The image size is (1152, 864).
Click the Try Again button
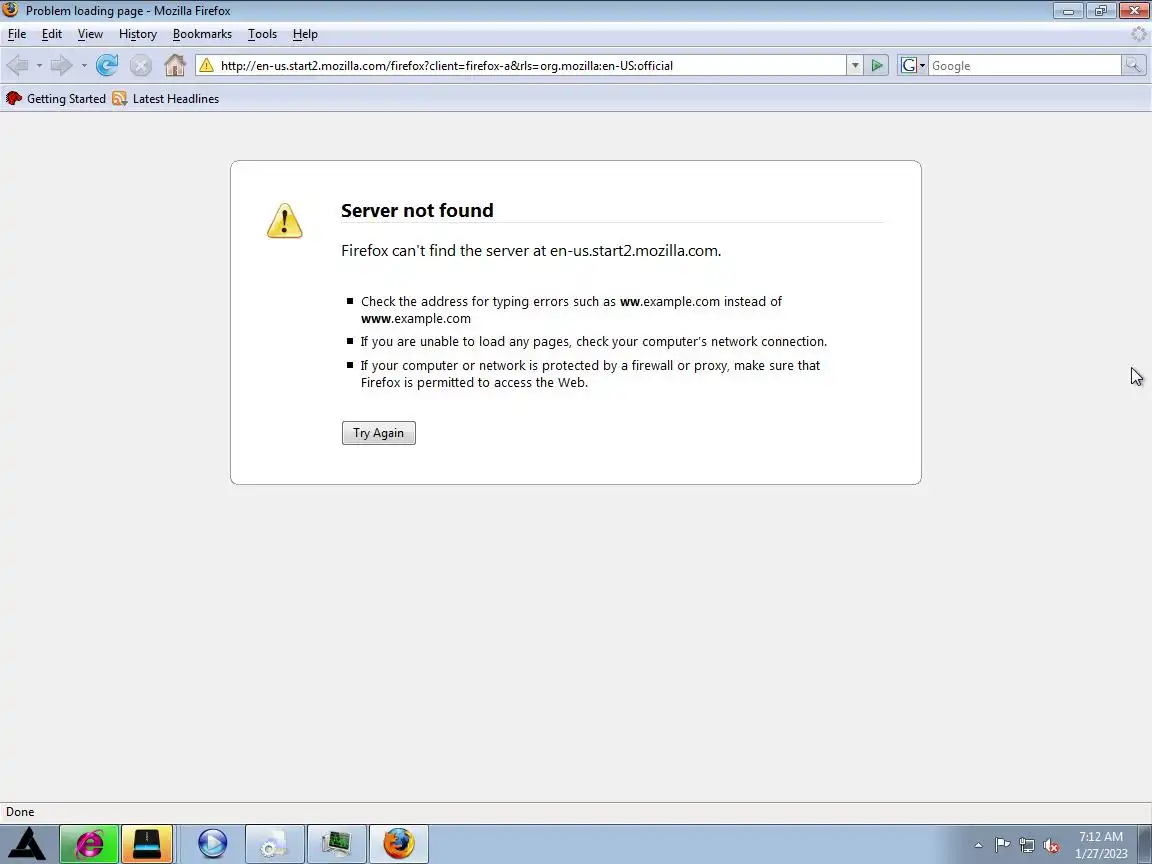378,433
